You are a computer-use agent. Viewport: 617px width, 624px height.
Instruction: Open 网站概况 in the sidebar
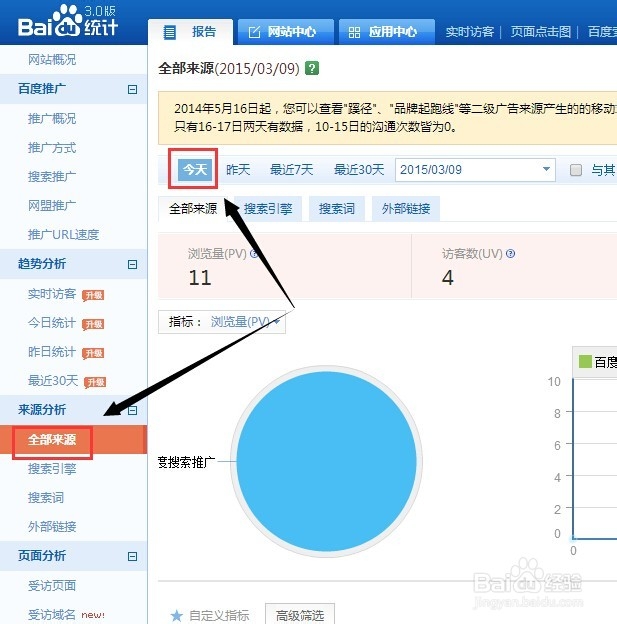(x=52, y=60)
